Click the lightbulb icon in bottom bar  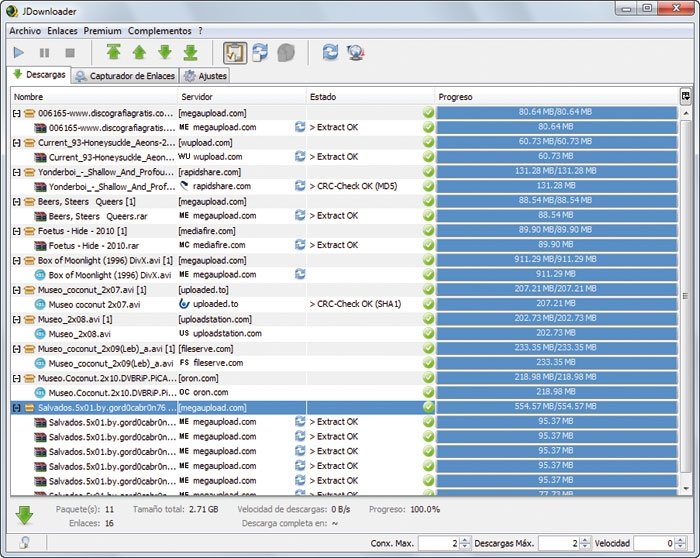(25, 543)
